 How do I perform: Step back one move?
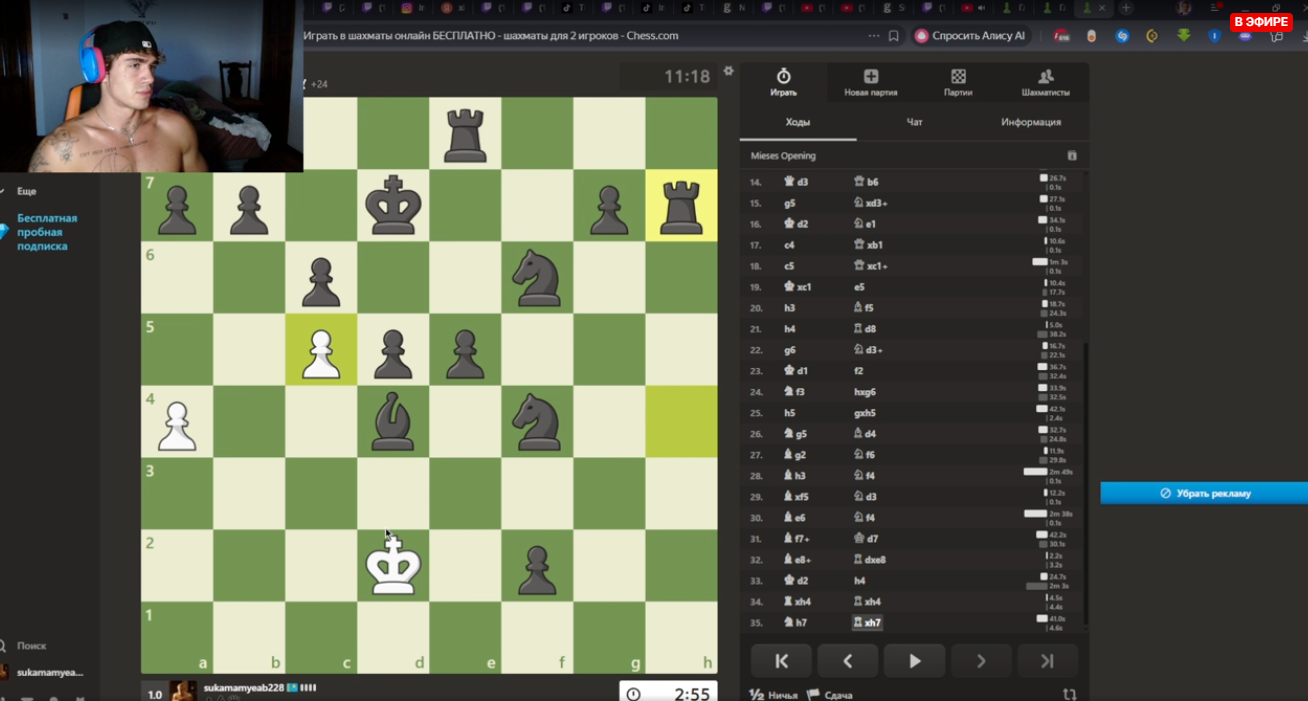tap(848, 661)
